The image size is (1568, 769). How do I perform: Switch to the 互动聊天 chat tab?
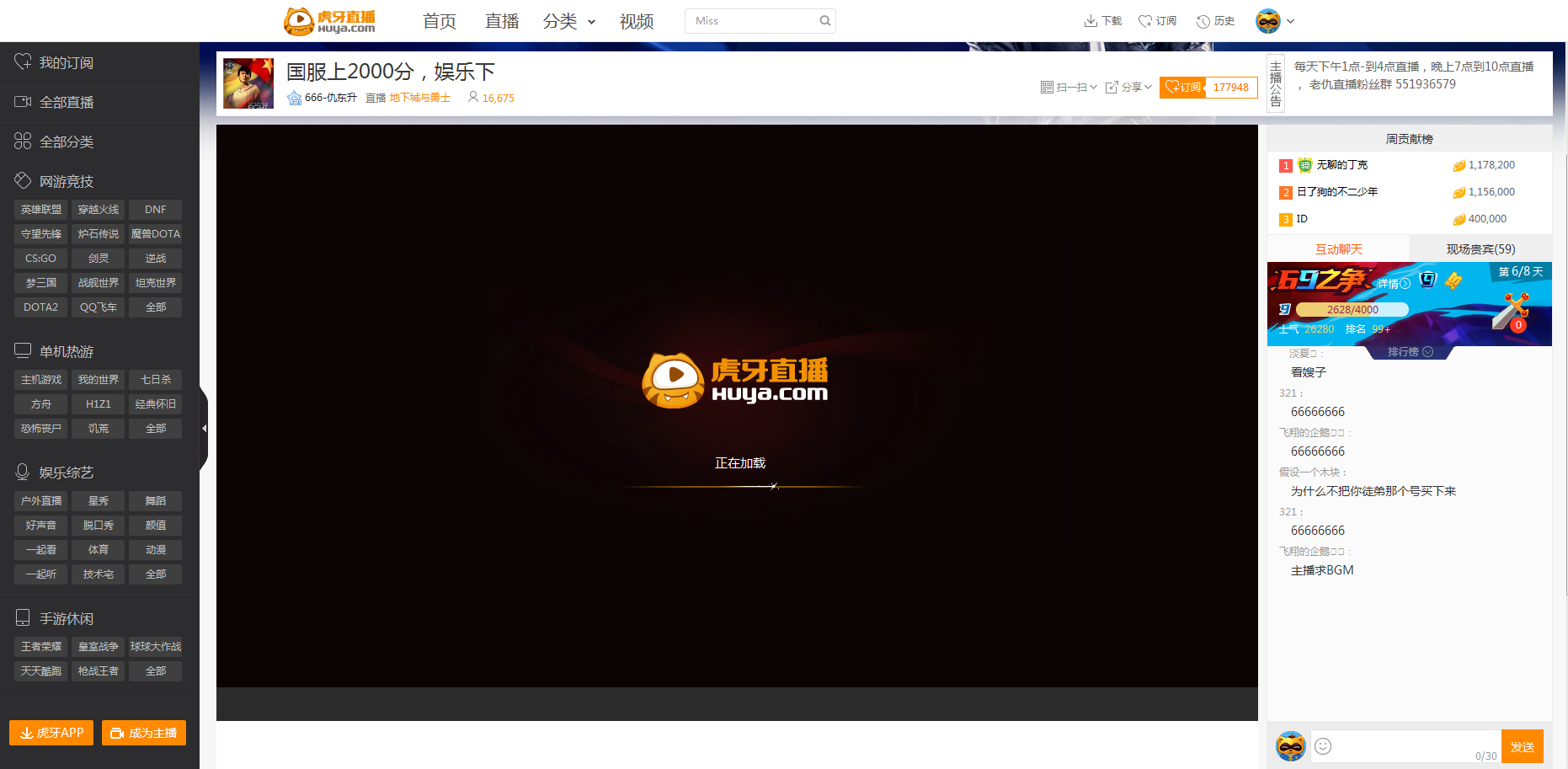(x=1338, y=248)
